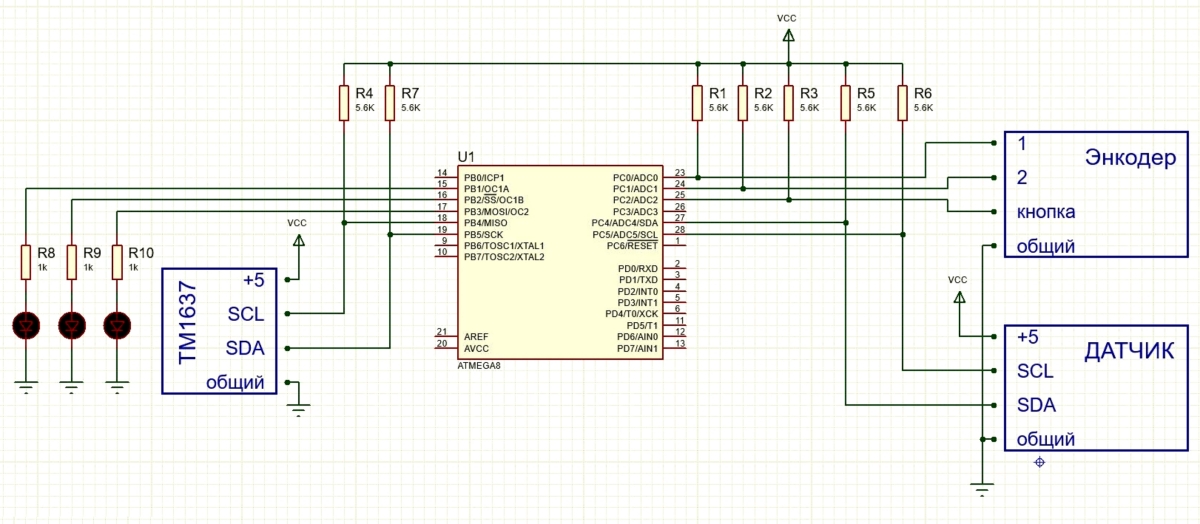Select the SDA terminal of ДАТЧИК
Viewport: 1200px width, 524px height.
1037,405
